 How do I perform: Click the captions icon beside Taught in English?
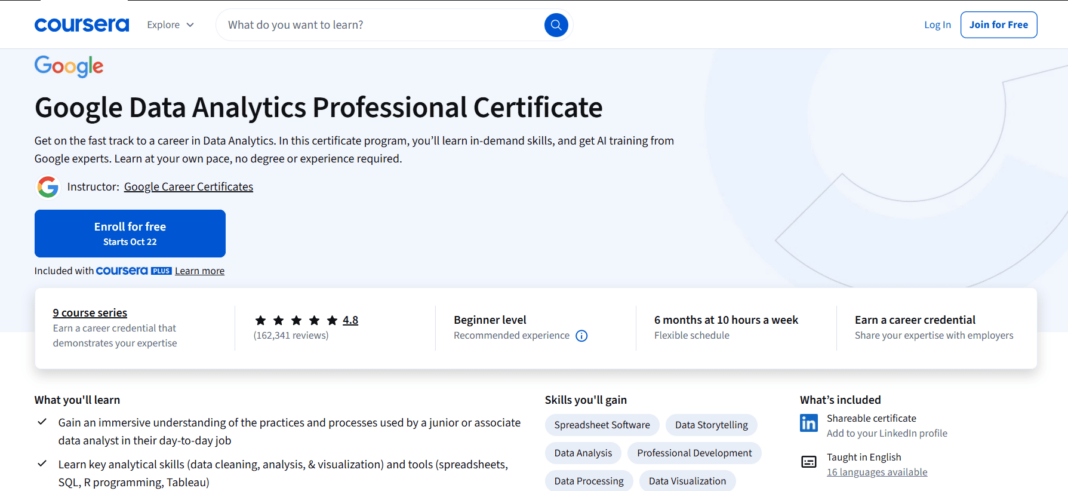click(808, 462)
